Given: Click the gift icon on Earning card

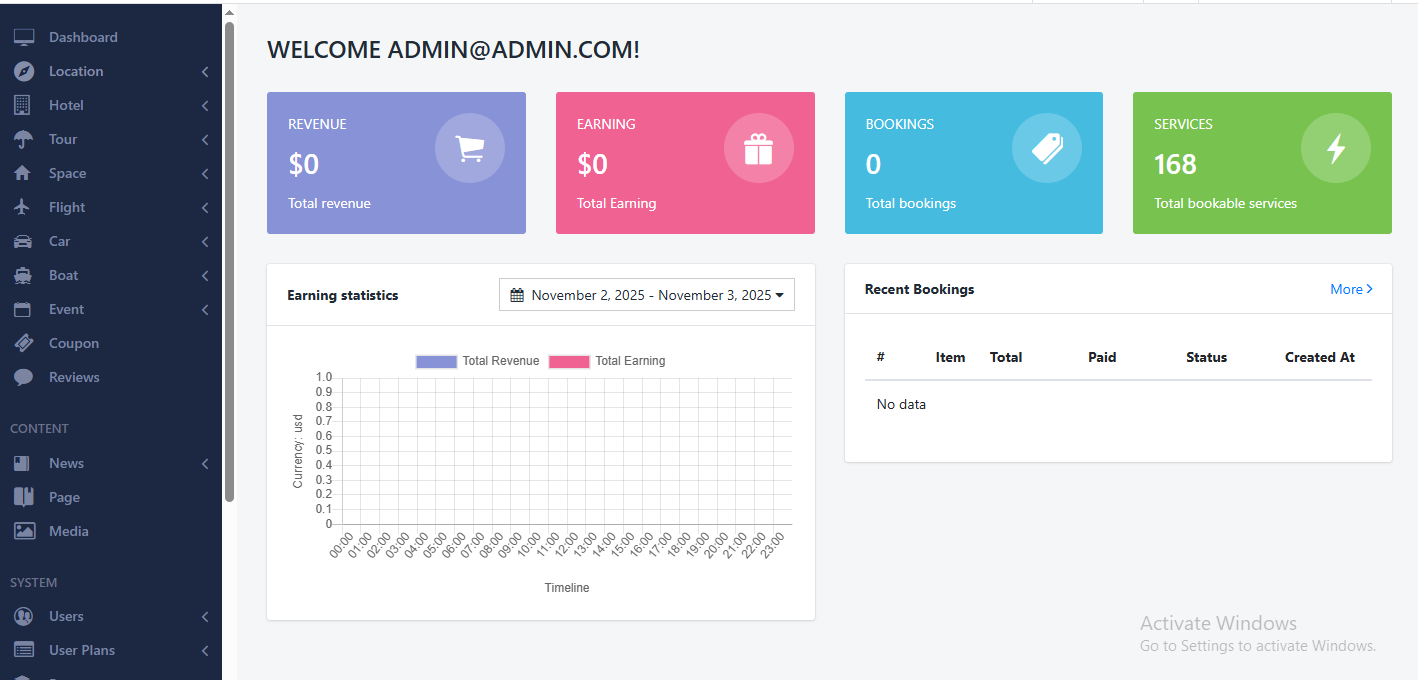Looking at the screenshot, I should coord(758,148).
